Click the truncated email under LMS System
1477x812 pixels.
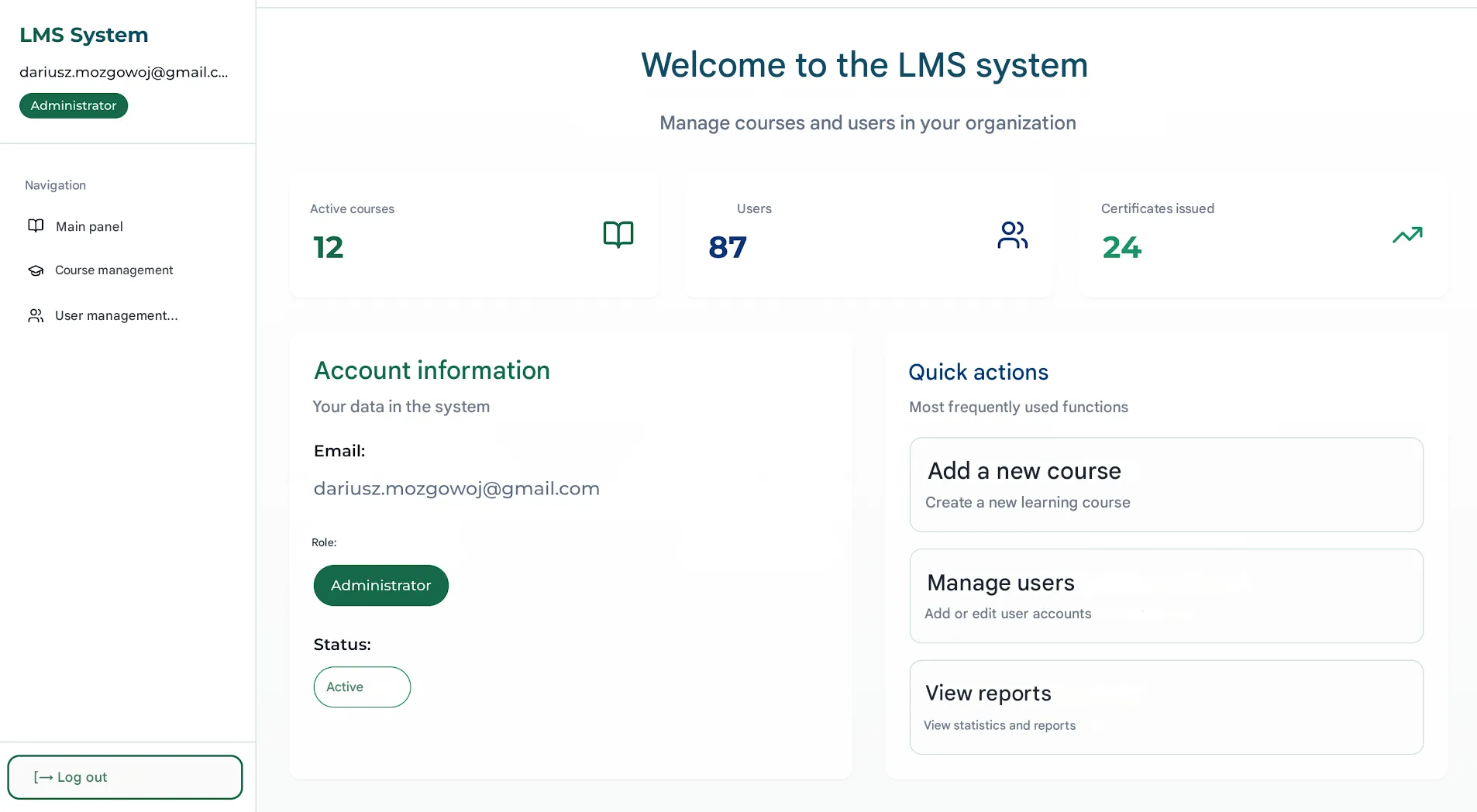(x=123, y=71)
